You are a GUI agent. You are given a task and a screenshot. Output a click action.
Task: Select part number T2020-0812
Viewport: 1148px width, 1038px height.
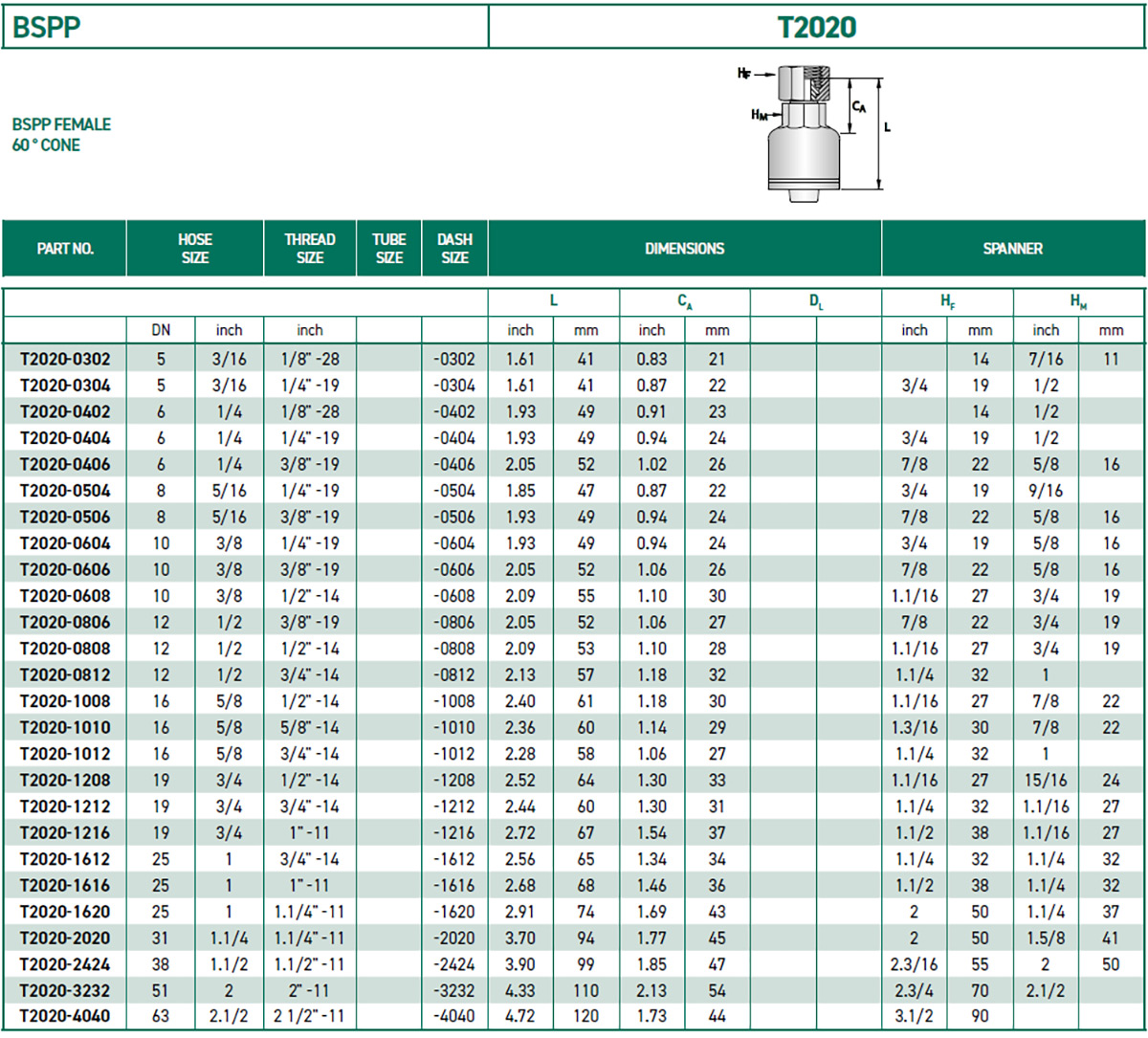click(65, 675)
